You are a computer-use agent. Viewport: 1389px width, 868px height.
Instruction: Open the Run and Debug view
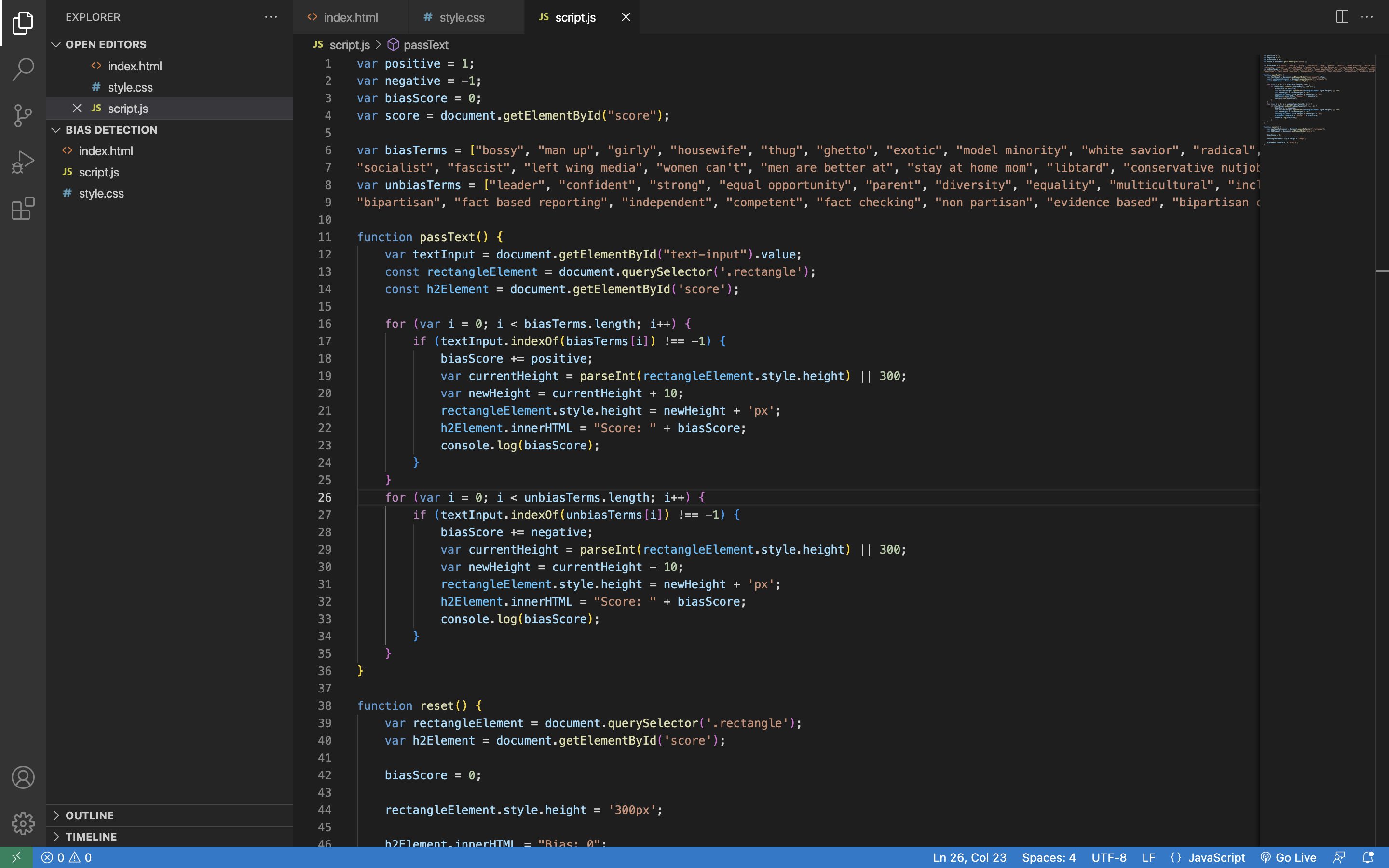click(23, 162)
